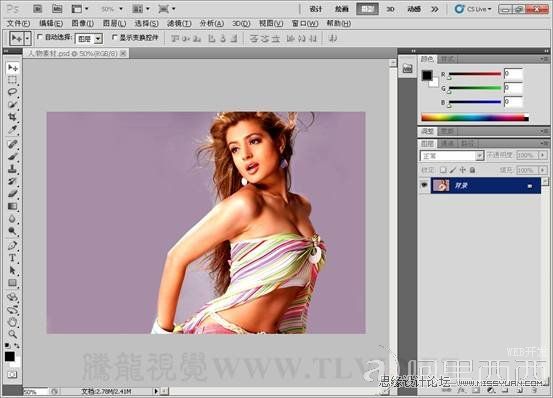The height and width of the screenshot is (398, 553).
Task: Open the CS Live button
Action: point(473,9)
